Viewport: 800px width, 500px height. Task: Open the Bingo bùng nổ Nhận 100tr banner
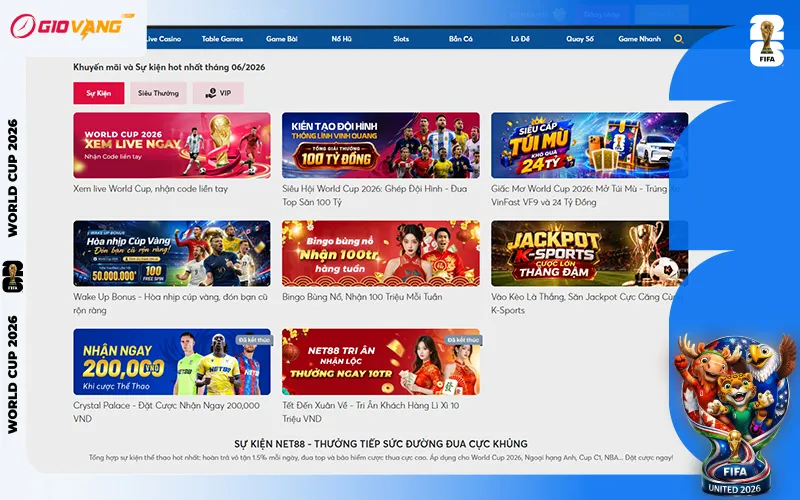tap(381, 254)
